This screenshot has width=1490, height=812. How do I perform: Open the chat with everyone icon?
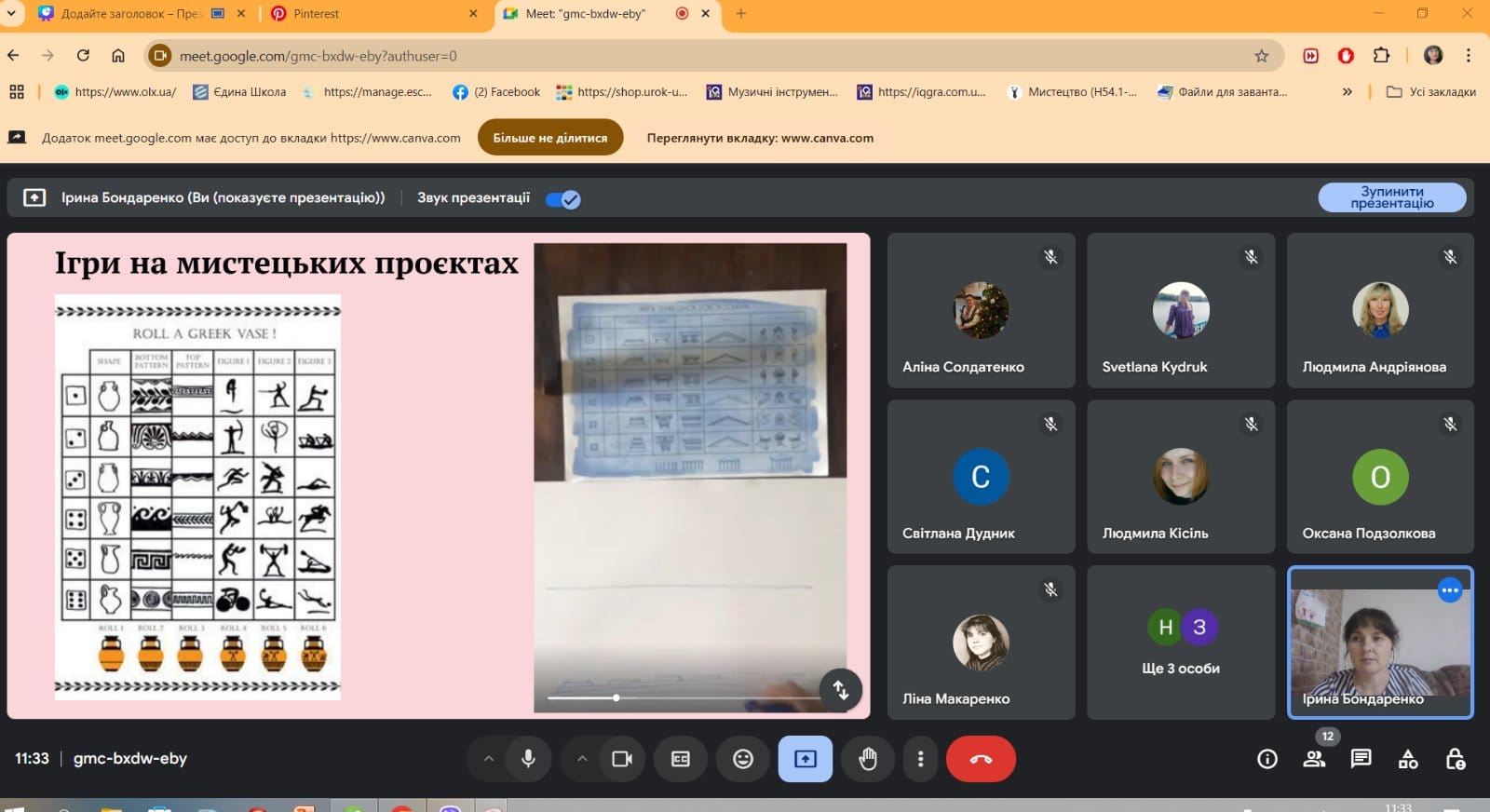[1361, 759]
